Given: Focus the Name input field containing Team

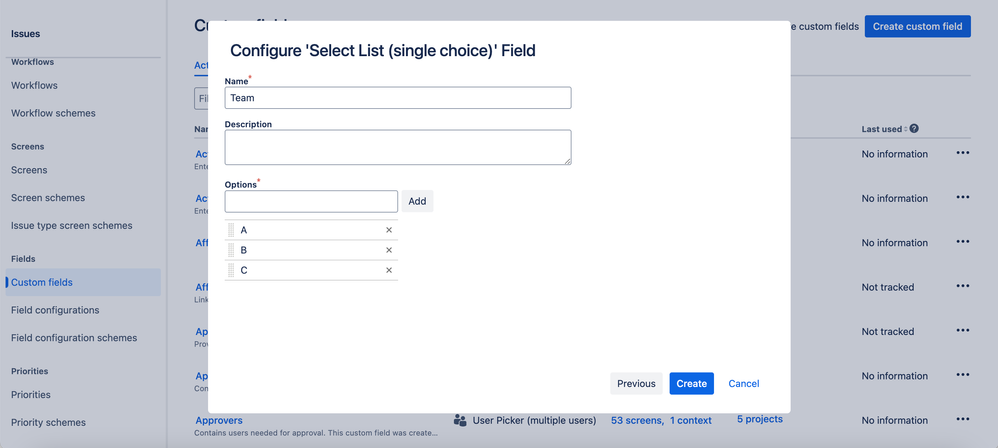Looking at the screenshot, I should 398,98.
